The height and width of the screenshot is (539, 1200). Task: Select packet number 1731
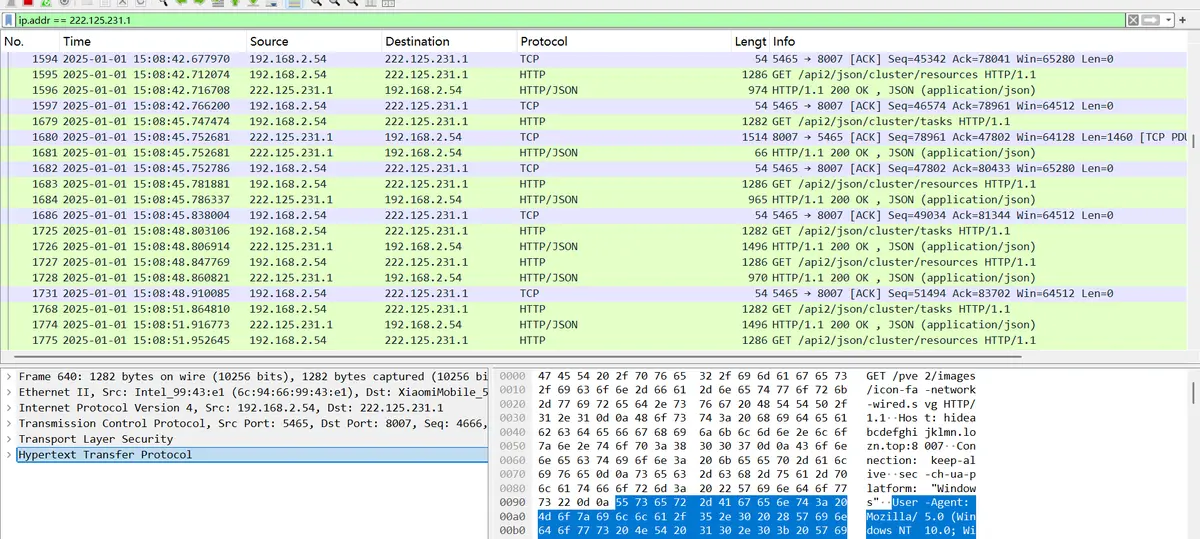(x=595, y=294)
